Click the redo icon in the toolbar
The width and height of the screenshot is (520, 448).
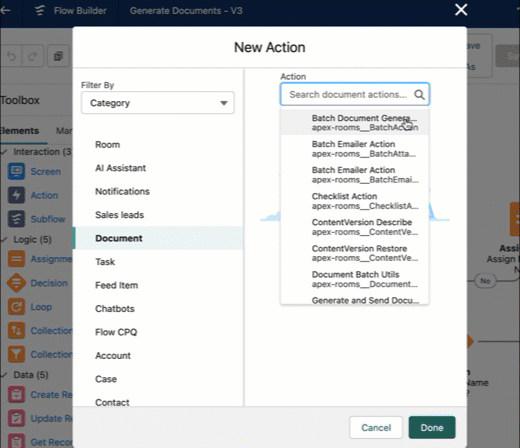(x=32, y=56)
